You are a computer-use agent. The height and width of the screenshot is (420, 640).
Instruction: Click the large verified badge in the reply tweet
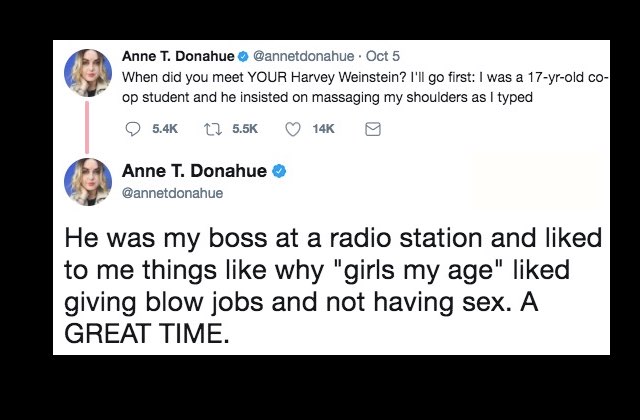pos(279,171)
